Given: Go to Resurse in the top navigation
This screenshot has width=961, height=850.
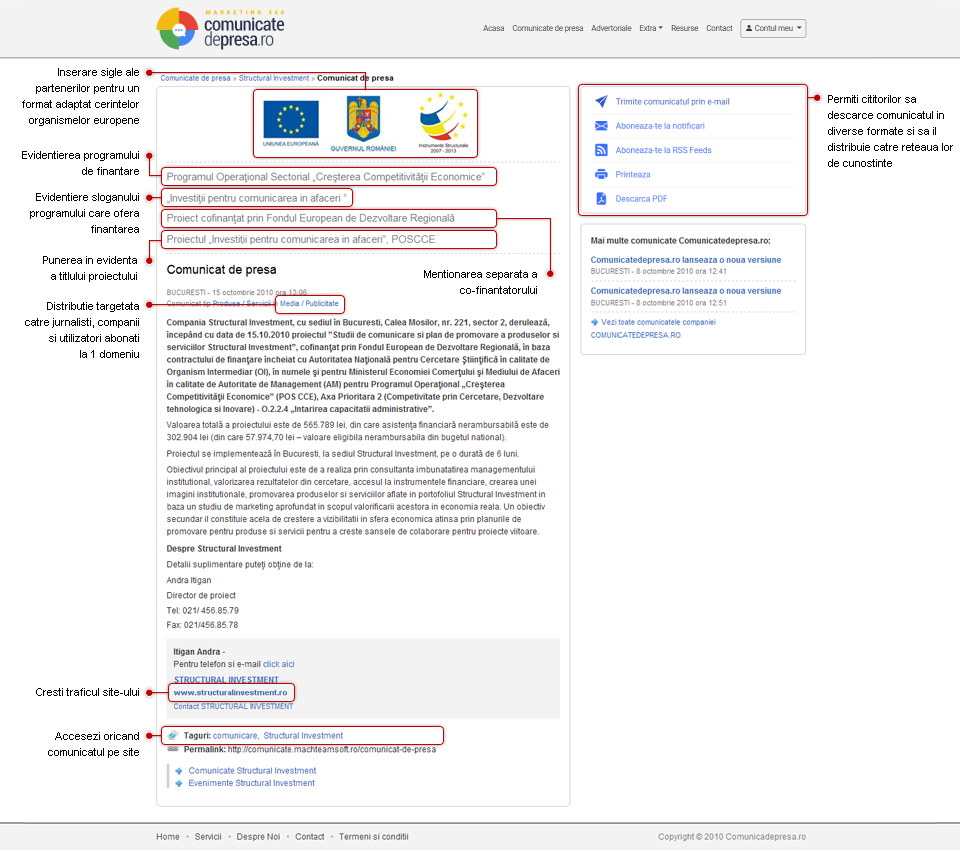Looking at the screenshot, I should [x=685, y=28].
